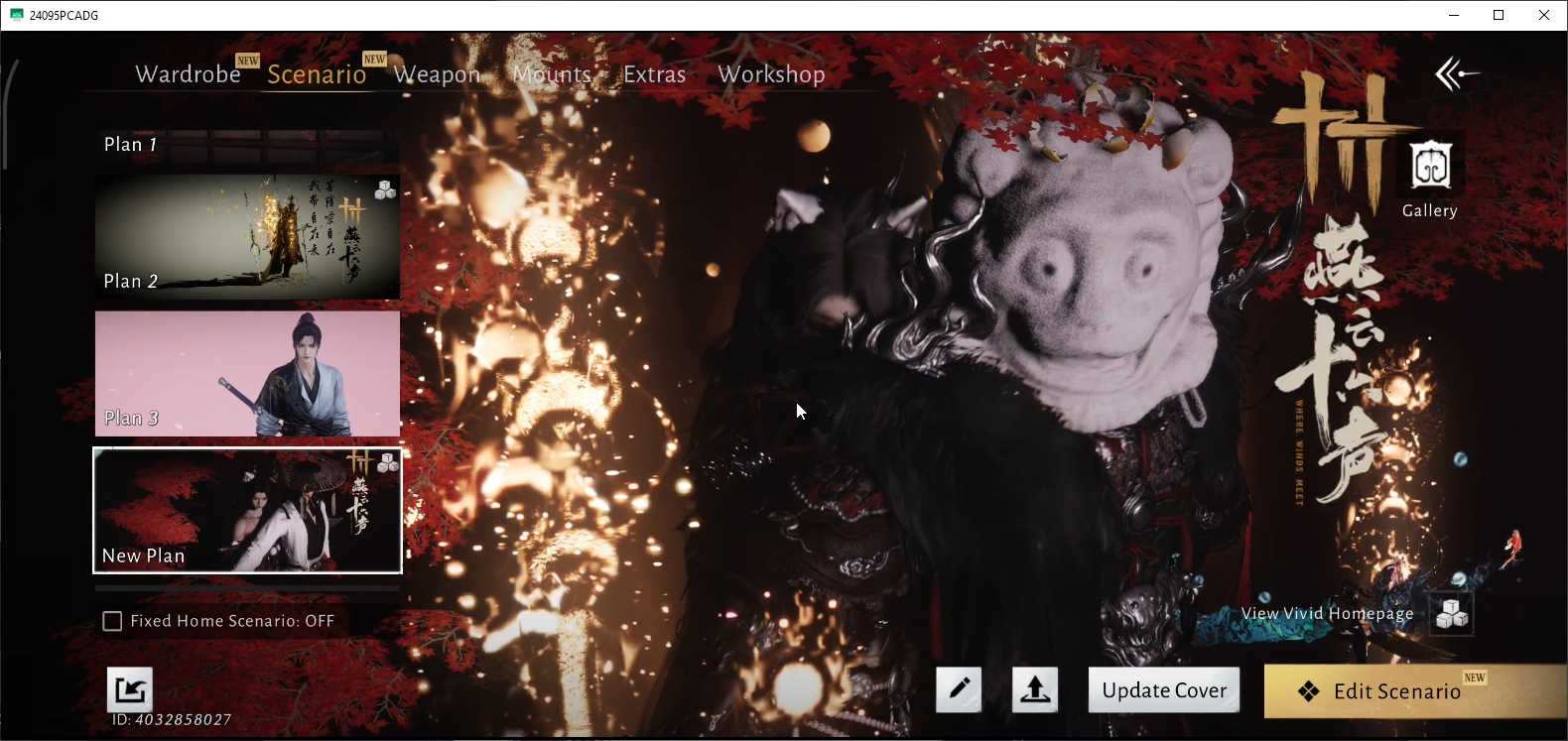The height and width of the screenshot is (741, 1568).
Task: Click the pencil rename icon
Action: click(959, 689)
